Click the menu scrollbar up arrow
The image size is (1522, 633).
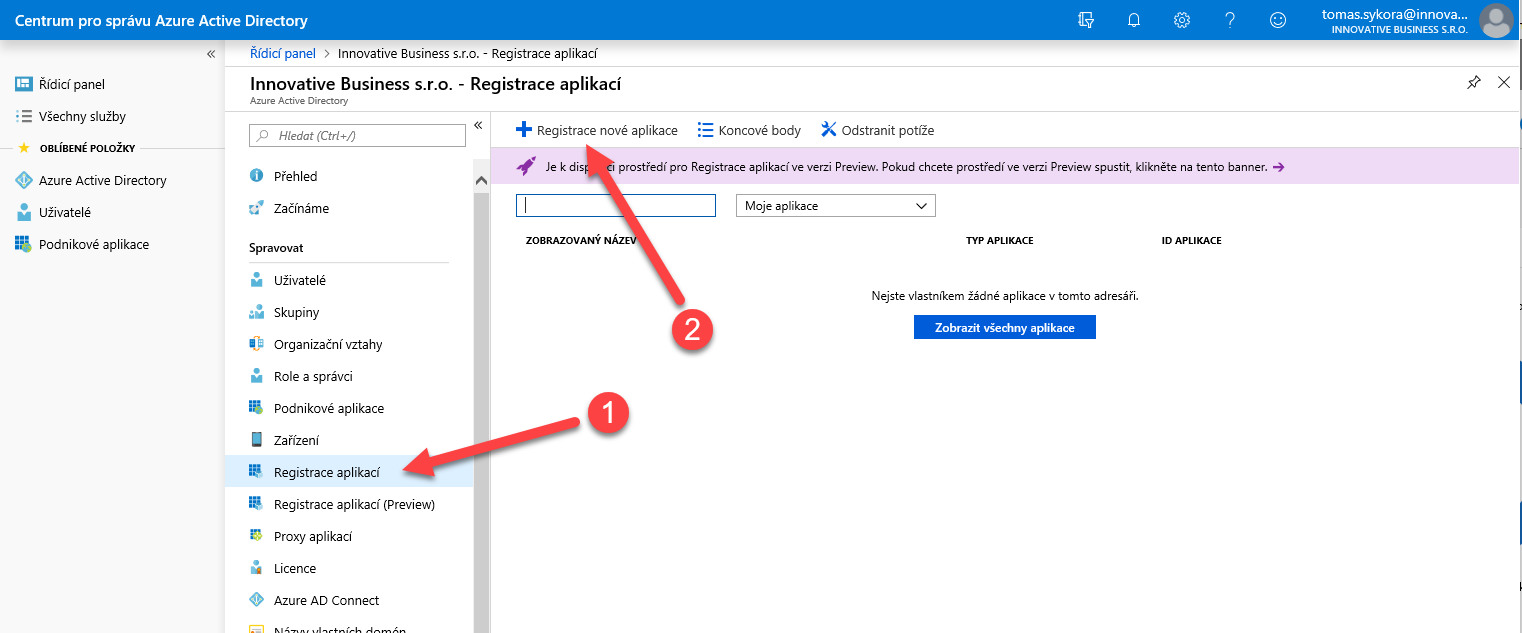pyautogui.click(x=481, y=182)
